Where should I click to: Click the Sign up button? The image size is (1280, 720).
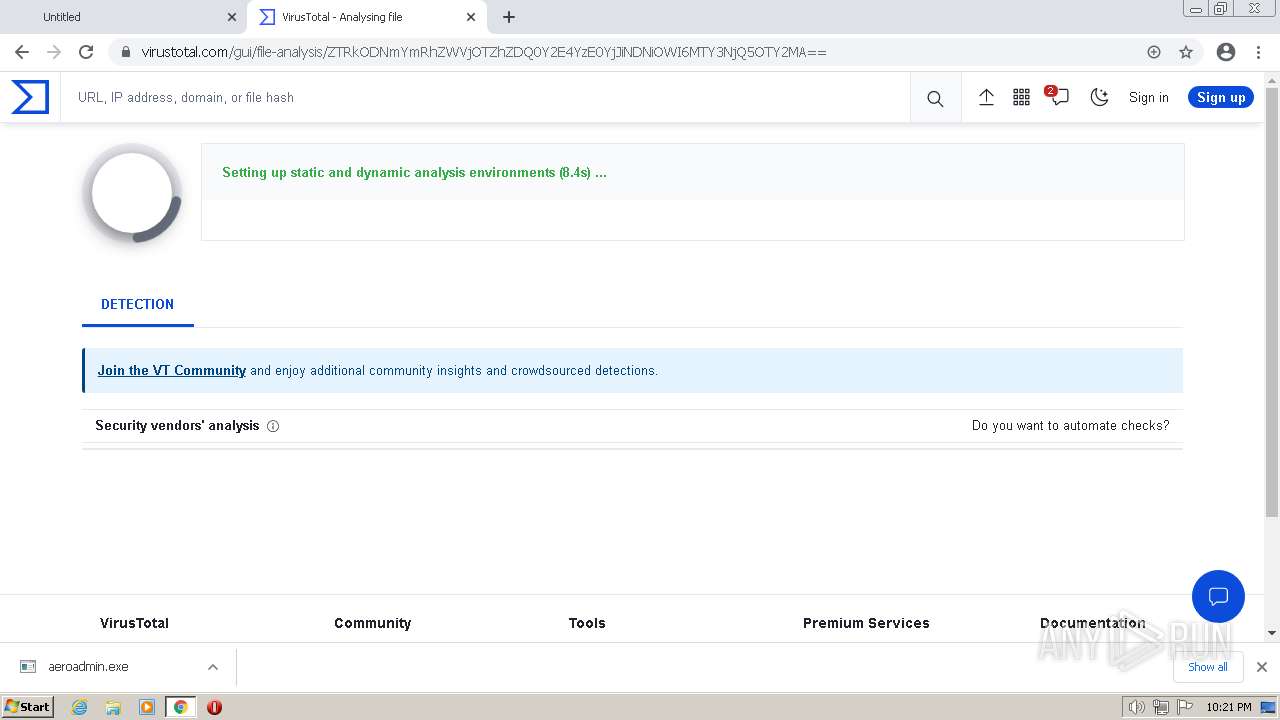tap(1221, 97)
